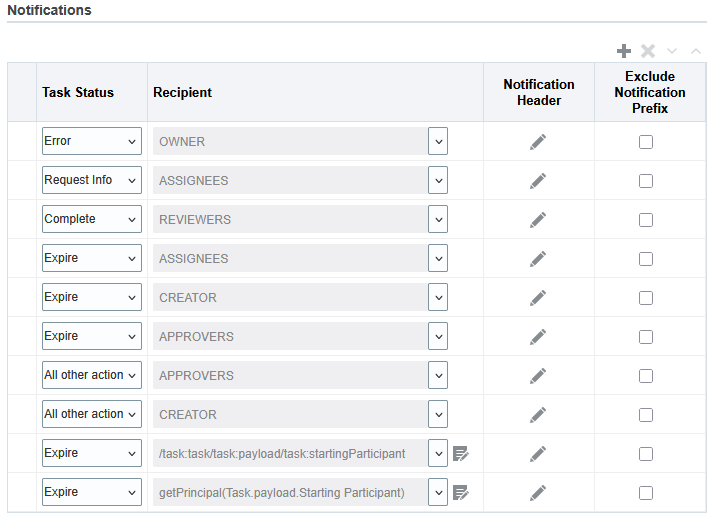Open Expire status dropdown in CREATOR row
The width and height of the screenshot is (716, 531).
pyautogui.click(x=92, y=297)
